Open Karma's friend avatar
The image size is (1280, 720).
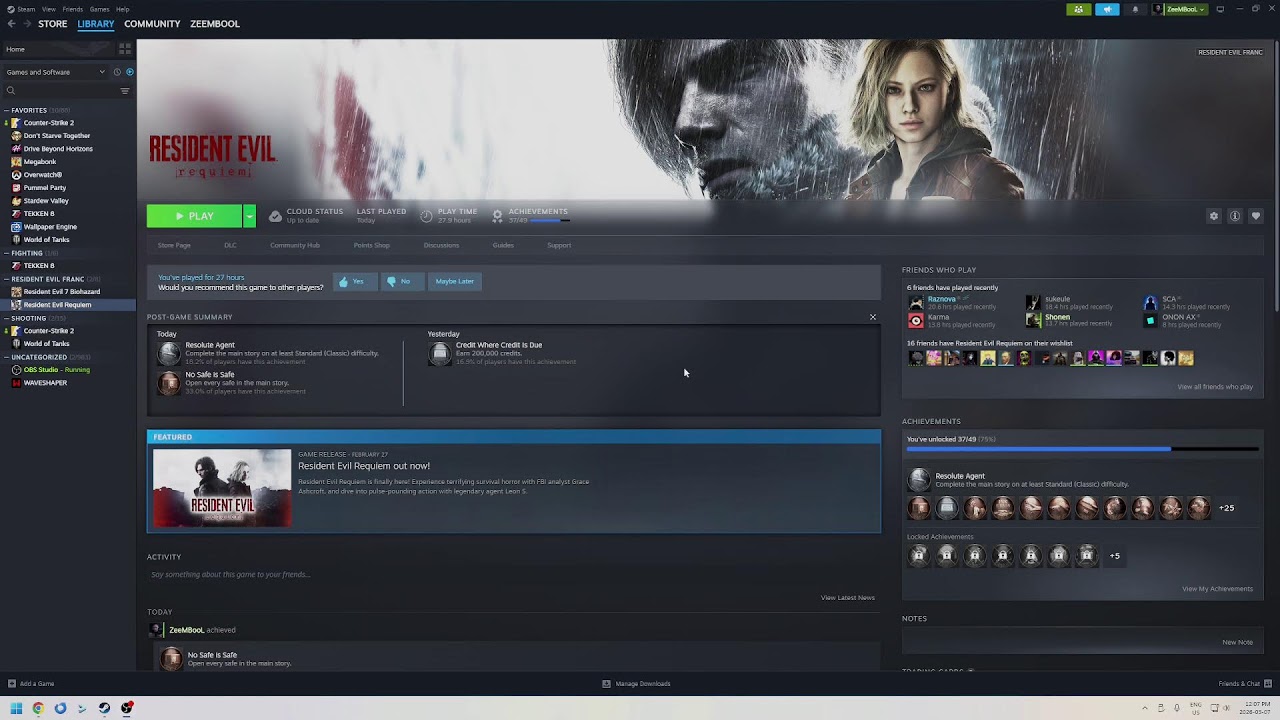coord(915,321)
